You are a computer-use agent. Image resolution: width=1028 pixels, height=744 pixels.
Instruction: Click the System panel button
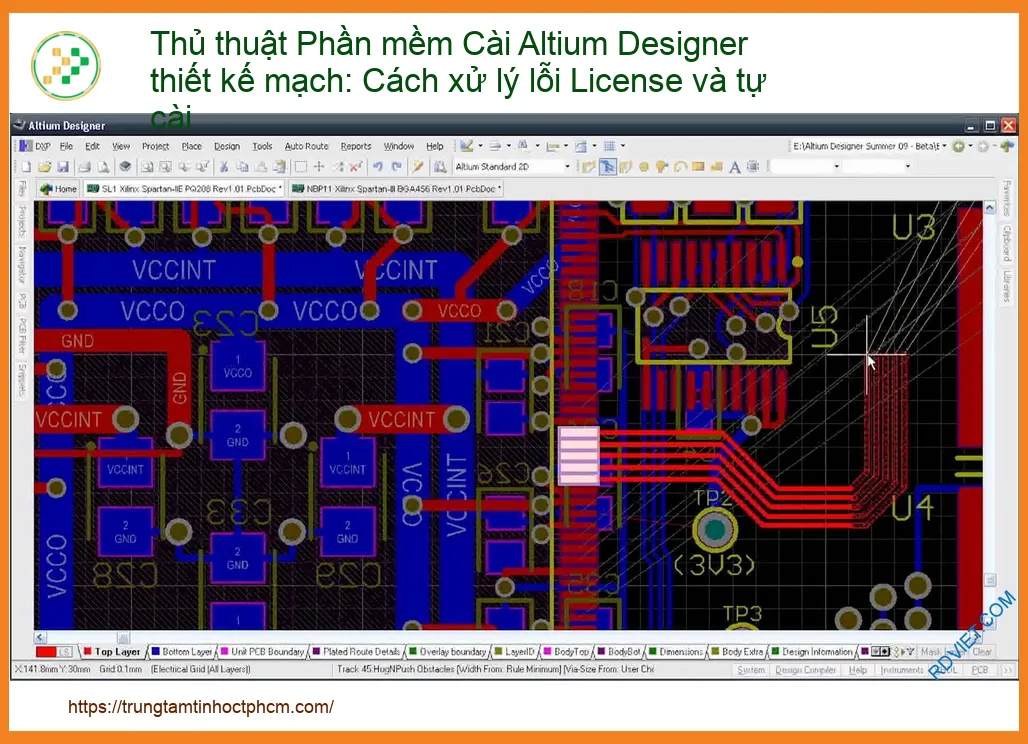click(751, 670)
